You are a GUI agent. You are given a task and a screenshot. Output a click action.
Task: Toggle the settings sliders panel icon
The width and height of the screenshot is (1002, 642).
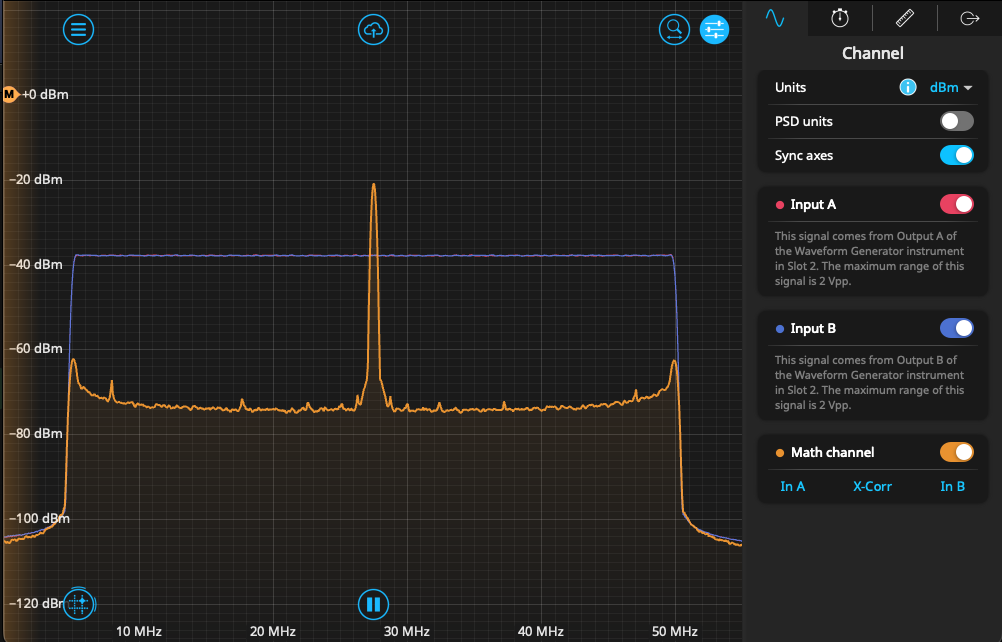tap(714, 29)
